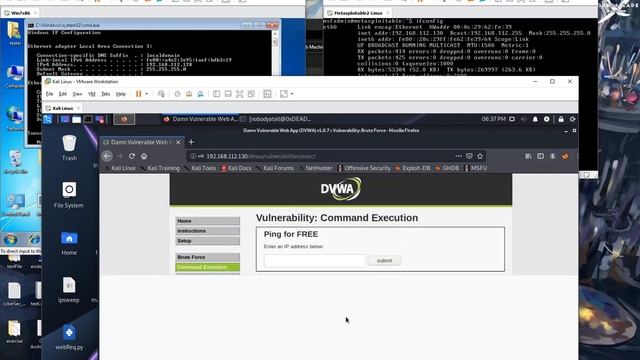Bookmark this page with the star icon
The image size is (640, 360).
point(480,156)
